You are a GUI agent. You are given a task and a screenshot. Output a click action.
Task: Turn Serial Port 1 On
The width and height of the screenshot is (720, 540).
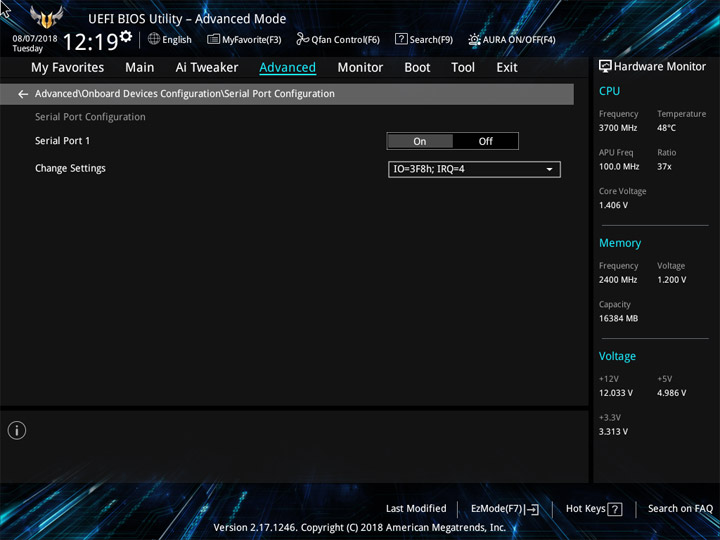pos(420,141)
